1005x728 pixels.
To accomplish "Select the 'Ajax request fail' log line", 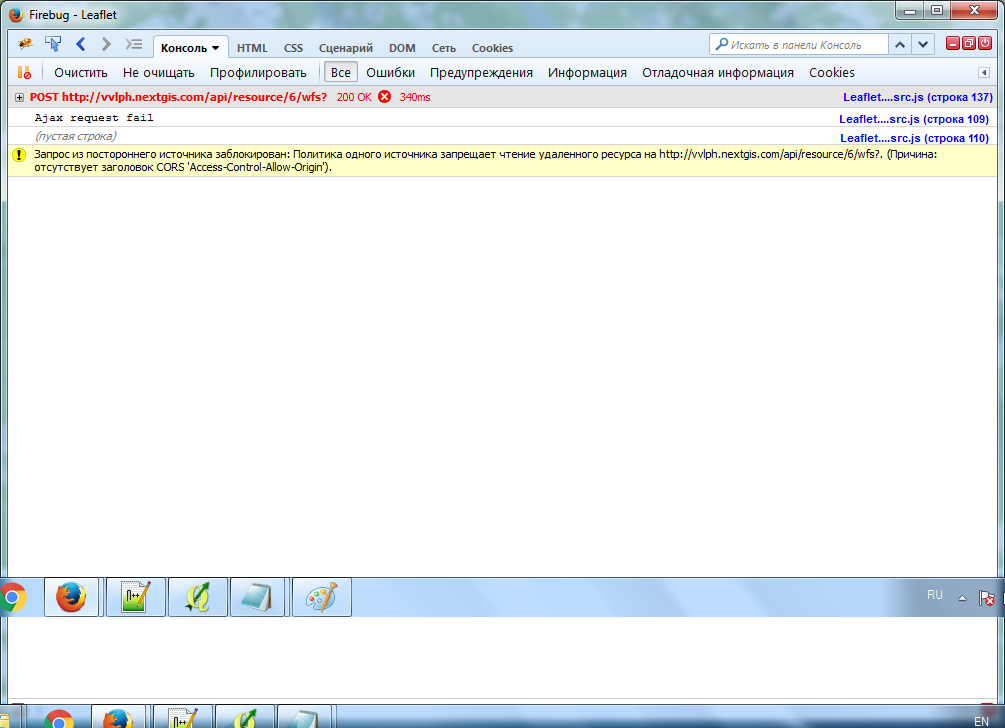I will point(94,118).
